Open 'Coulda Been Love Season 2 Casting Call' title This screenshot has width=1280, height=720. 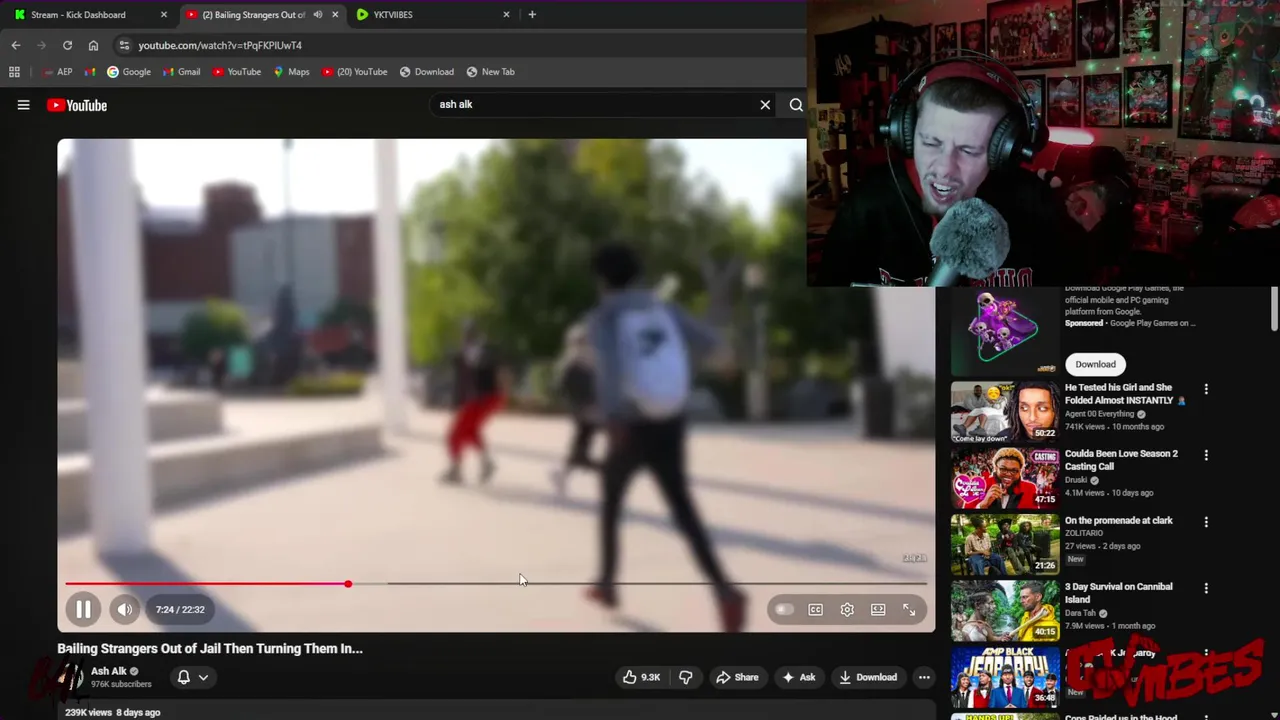pyautogui.click(x=1121, y=460)
